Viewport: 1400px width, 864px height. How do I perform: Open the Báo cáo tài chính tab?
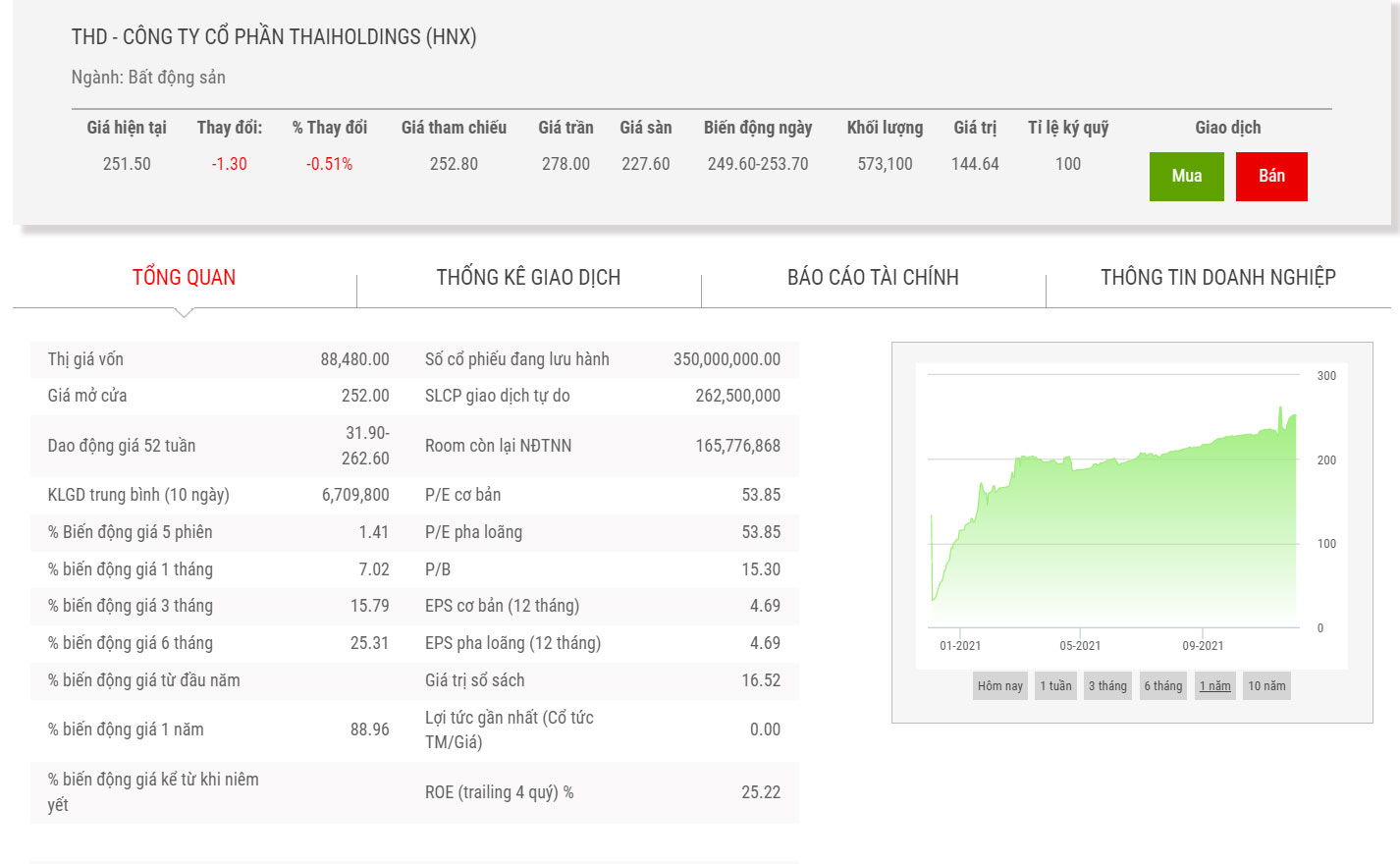click(873, 278)
